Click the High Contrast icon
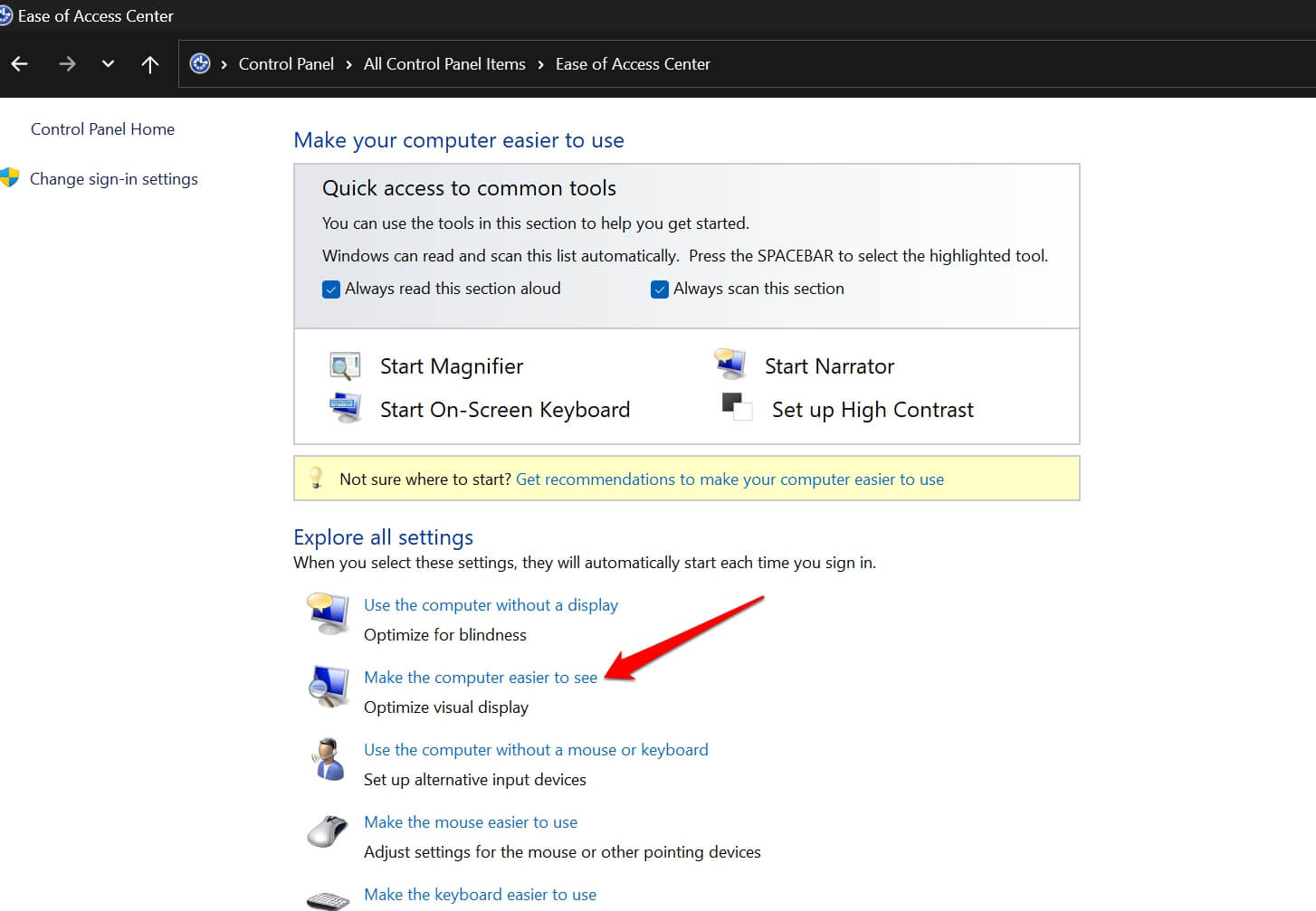 click(x=737, y=407)
